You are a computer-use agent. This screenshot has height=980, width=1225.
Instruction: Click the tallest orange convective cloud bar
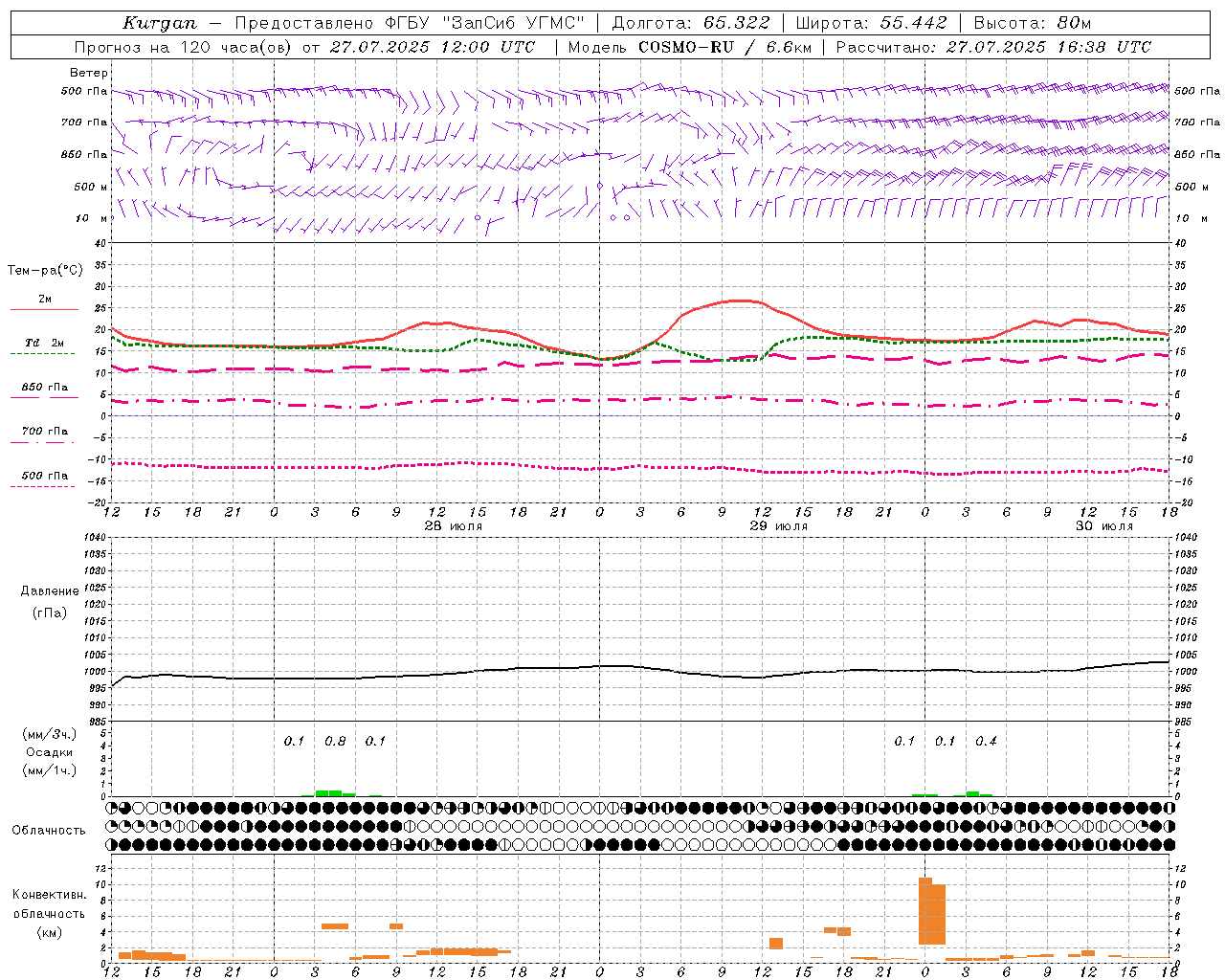click(925, 911)
